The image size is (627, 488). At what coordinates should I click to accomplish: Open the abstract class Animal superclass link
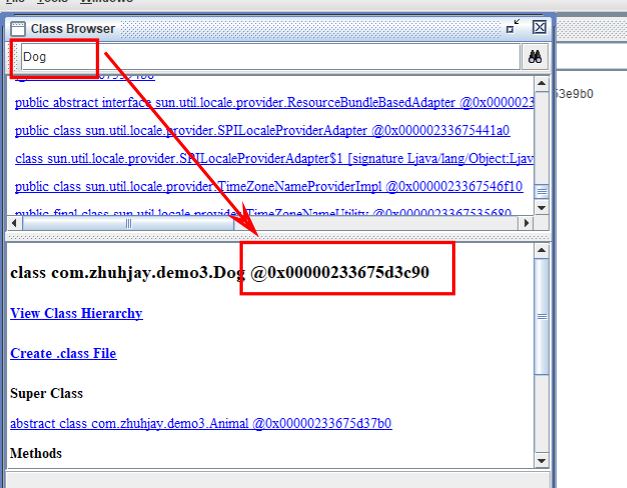200,423
